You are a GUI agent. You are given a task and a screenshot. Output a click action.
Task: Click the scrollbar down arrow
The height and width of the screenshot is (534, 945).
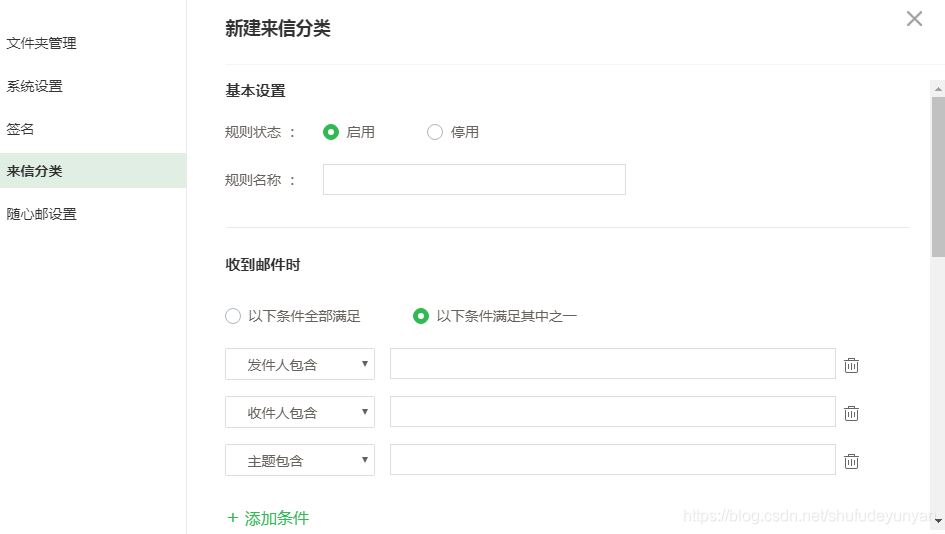(938, 521)
